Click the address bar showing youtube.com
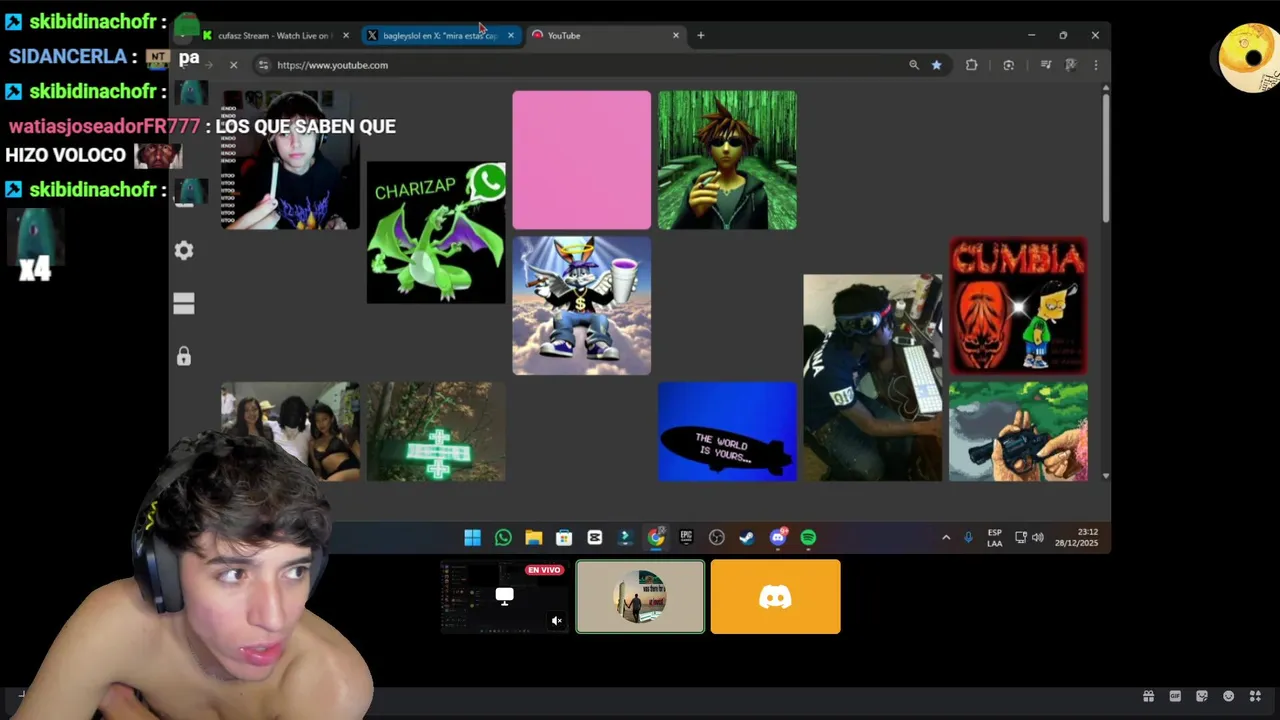 point(580,65)
